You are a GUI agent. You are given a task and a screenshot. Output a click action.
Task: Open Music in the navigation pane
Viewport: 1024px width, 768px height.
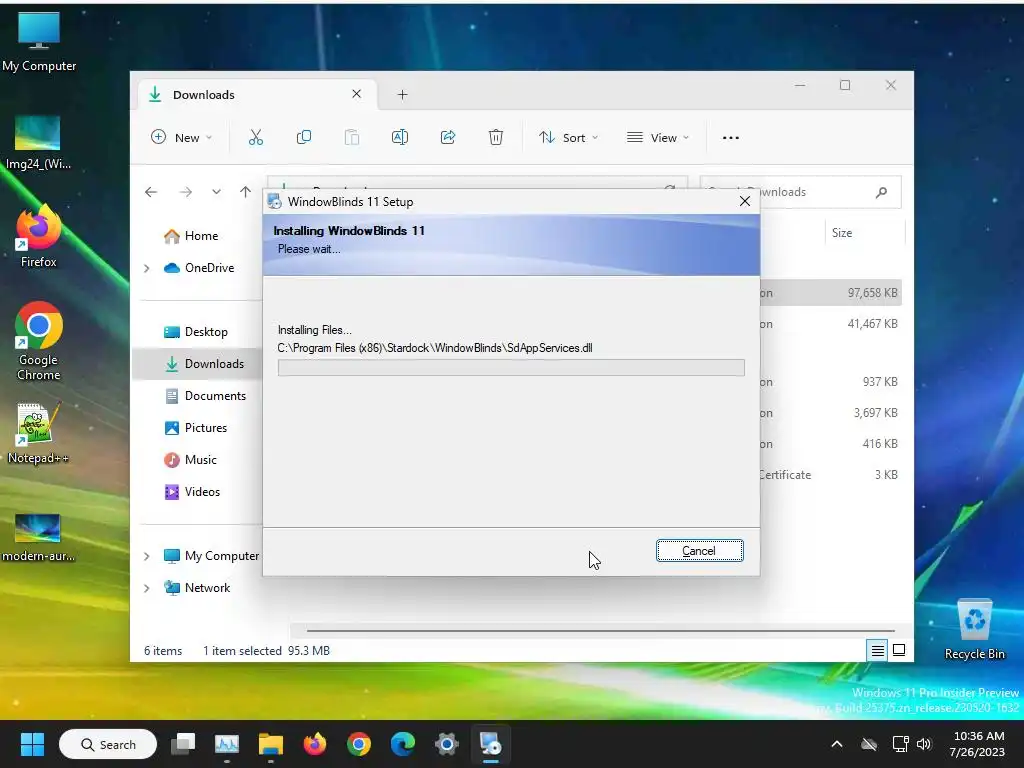pyautogui.click(x=191, y=460)
